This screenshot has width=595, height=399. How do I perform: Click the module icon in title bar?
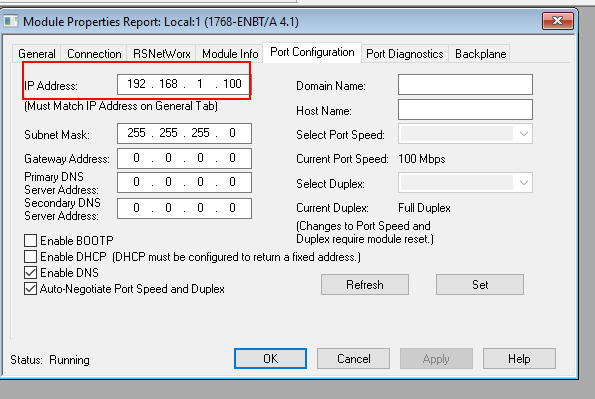(x=10, y=21)
